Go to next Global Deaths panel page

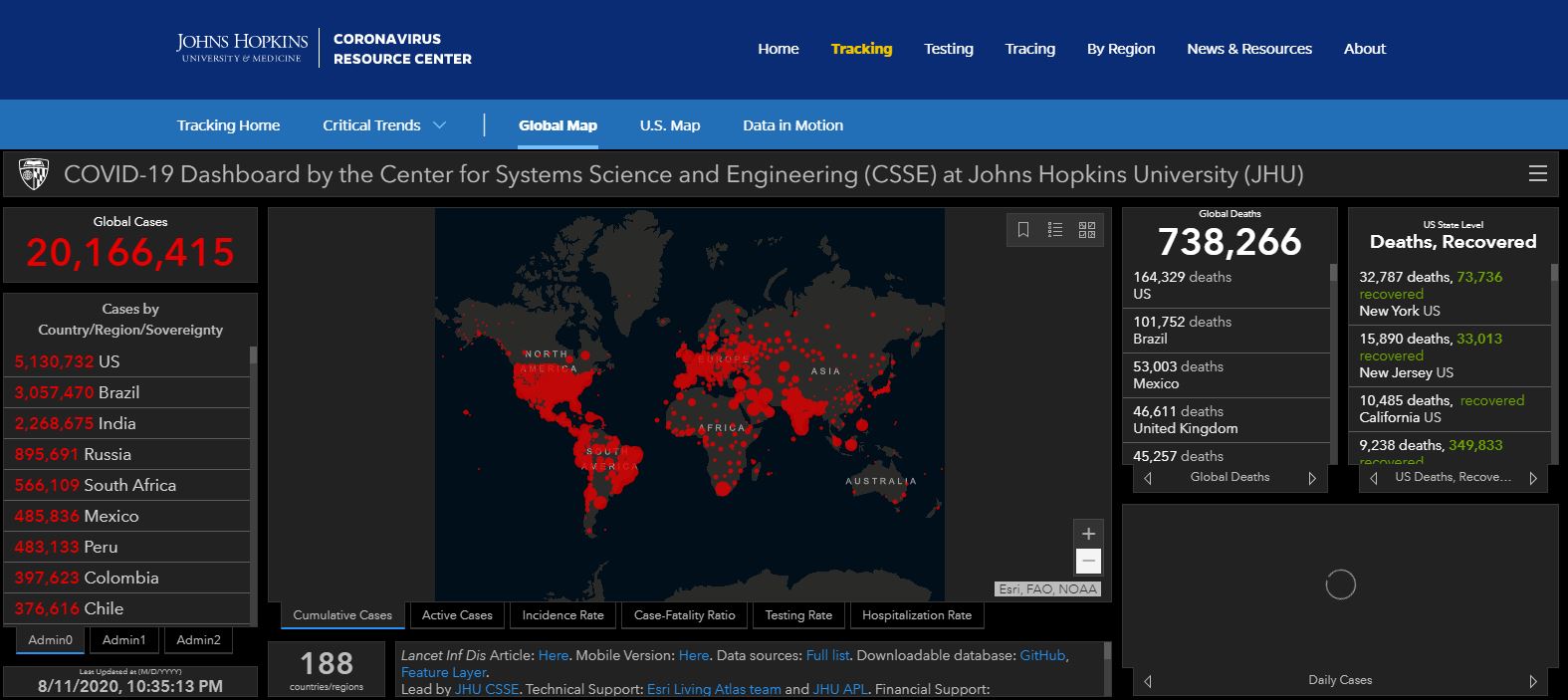pos(1312,478)
